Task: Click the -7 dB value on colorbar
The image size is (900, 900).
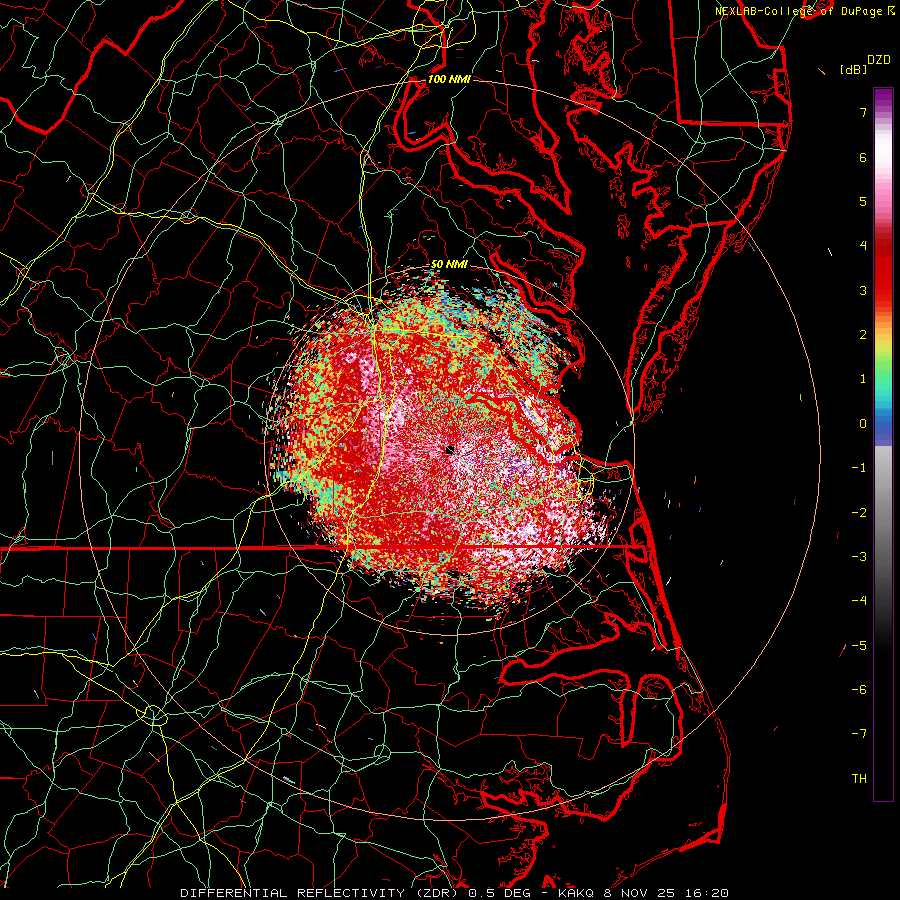Action: (x=859, y=734)
